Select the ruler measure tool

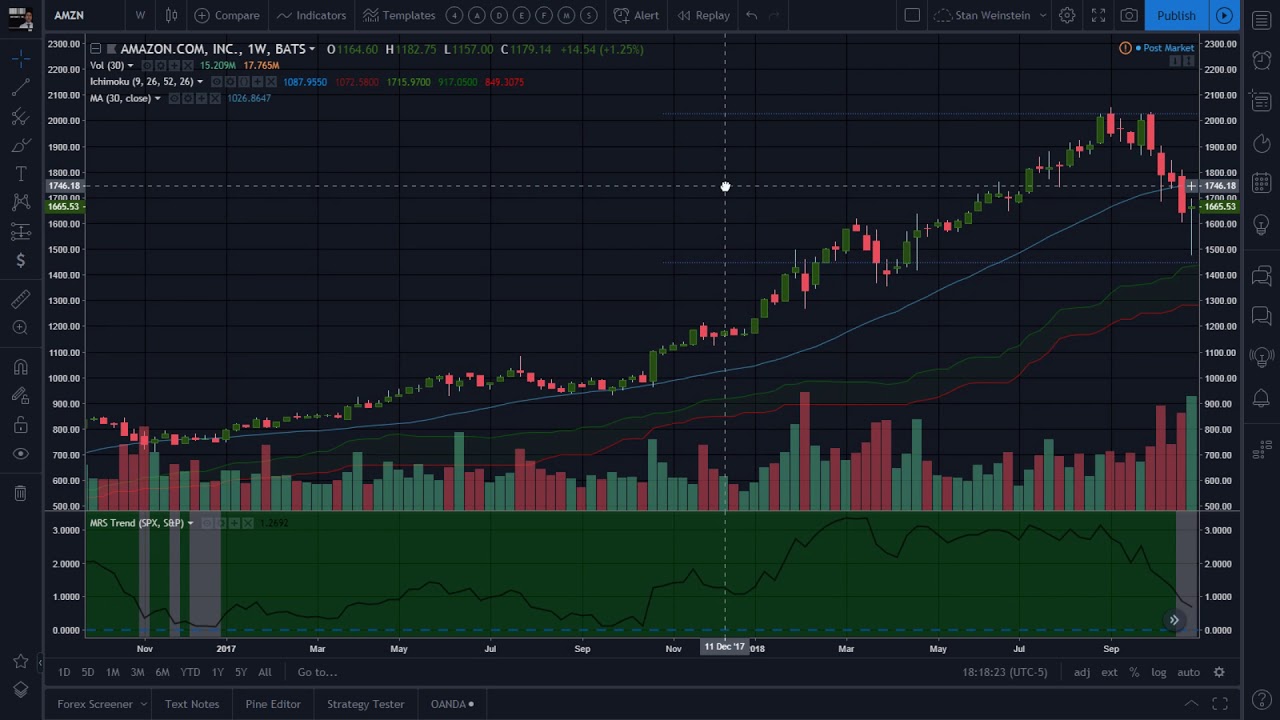pyautogui.click(x=20, y=299)
